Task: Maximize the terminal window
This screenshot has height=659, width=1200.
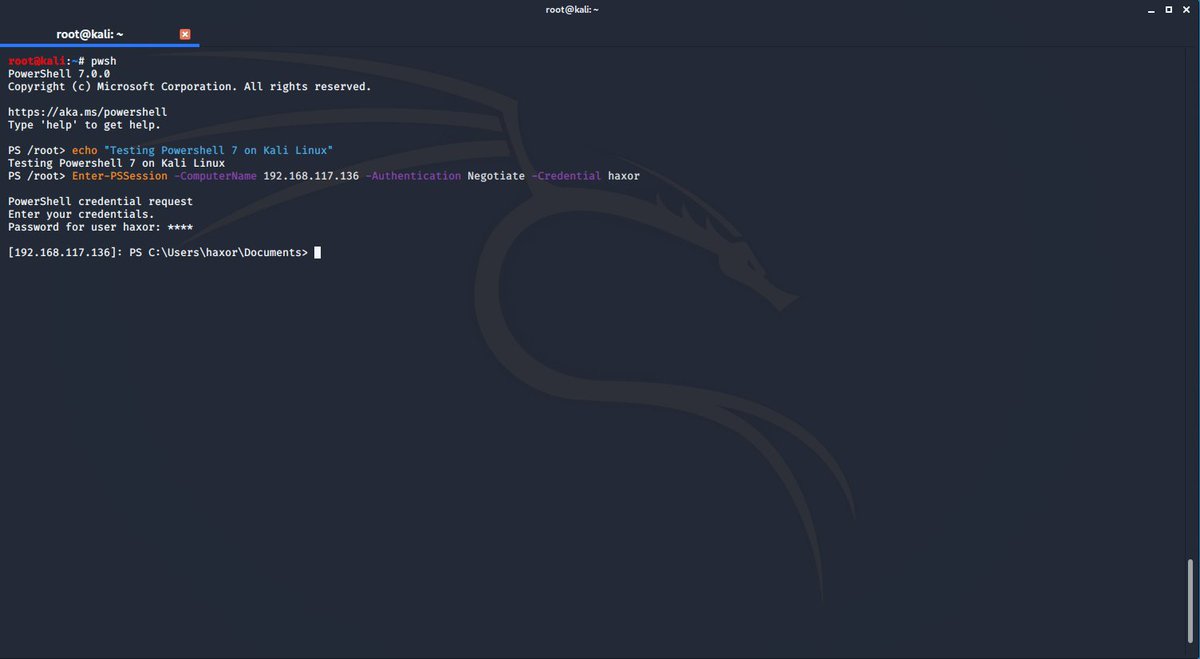Action: pos(1169,9)
